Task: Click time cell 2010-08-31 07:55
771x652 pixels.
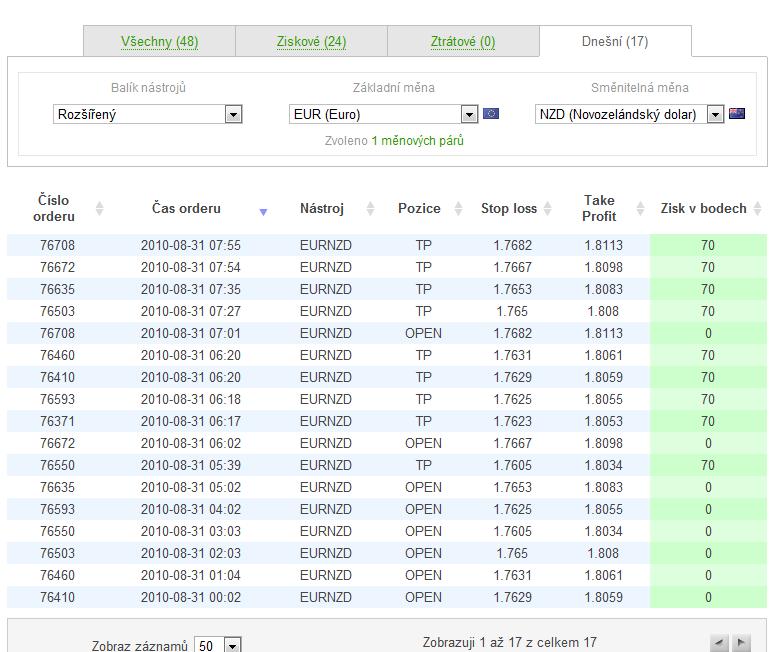Action: click(x=191, y=245)
